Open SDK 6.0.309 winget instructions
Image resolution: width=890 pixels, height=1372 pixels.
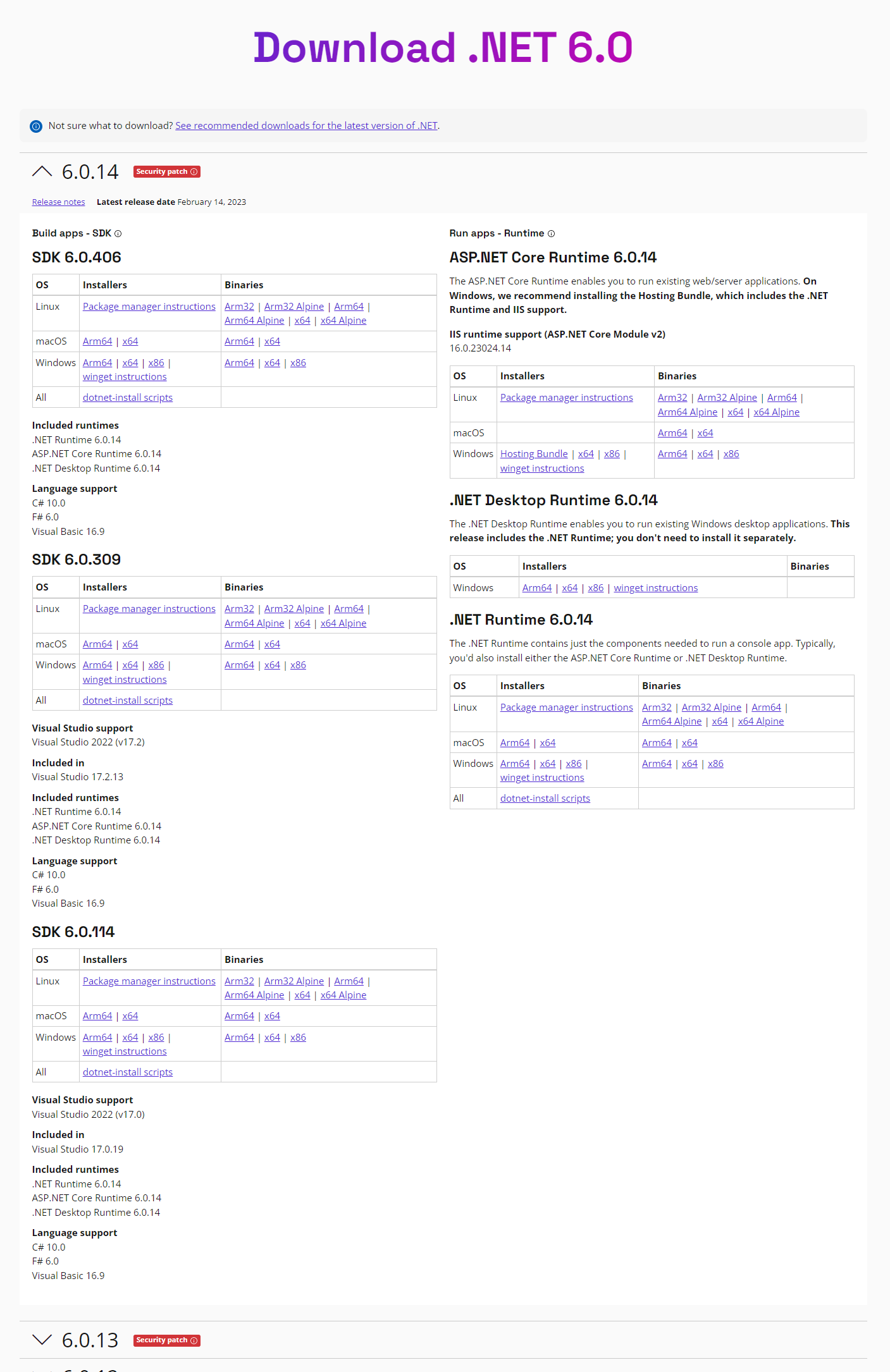point(125,679)
